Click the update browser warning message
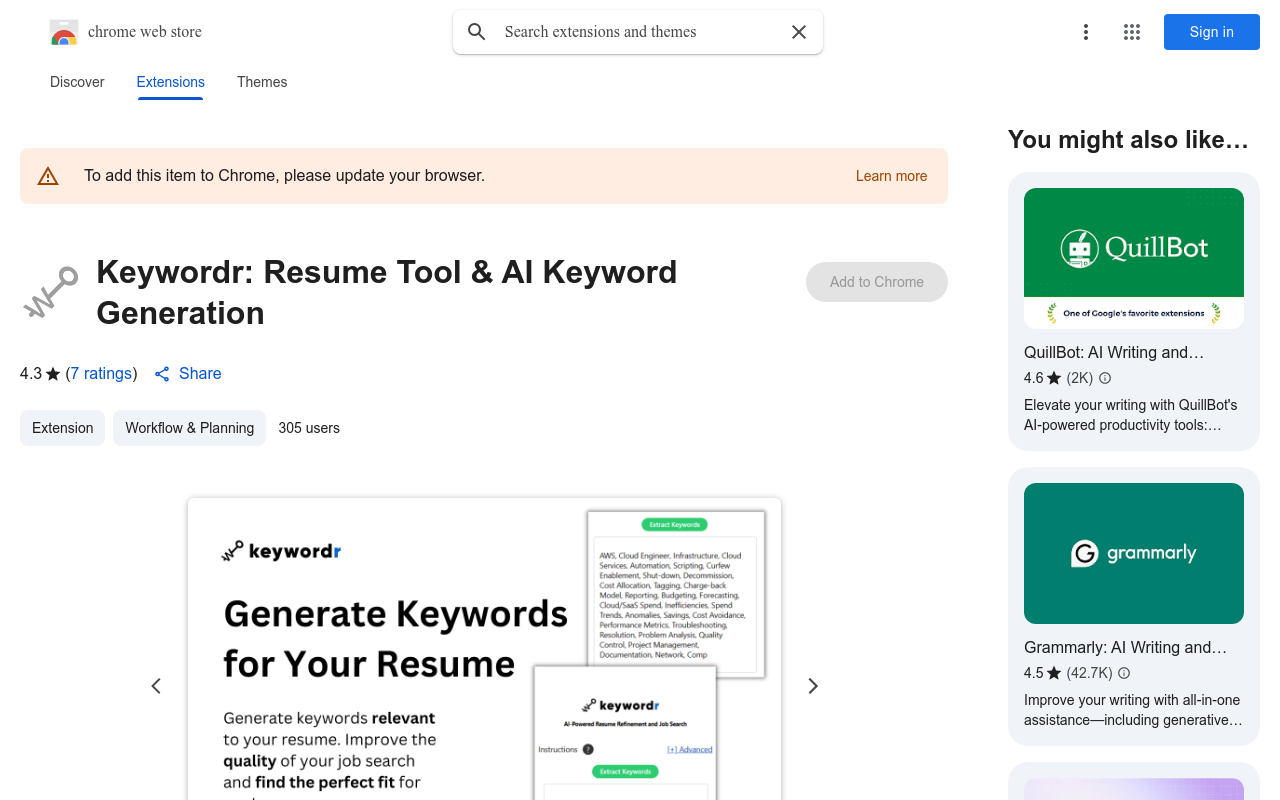The image size is (1280, 800). click(284, 176)
